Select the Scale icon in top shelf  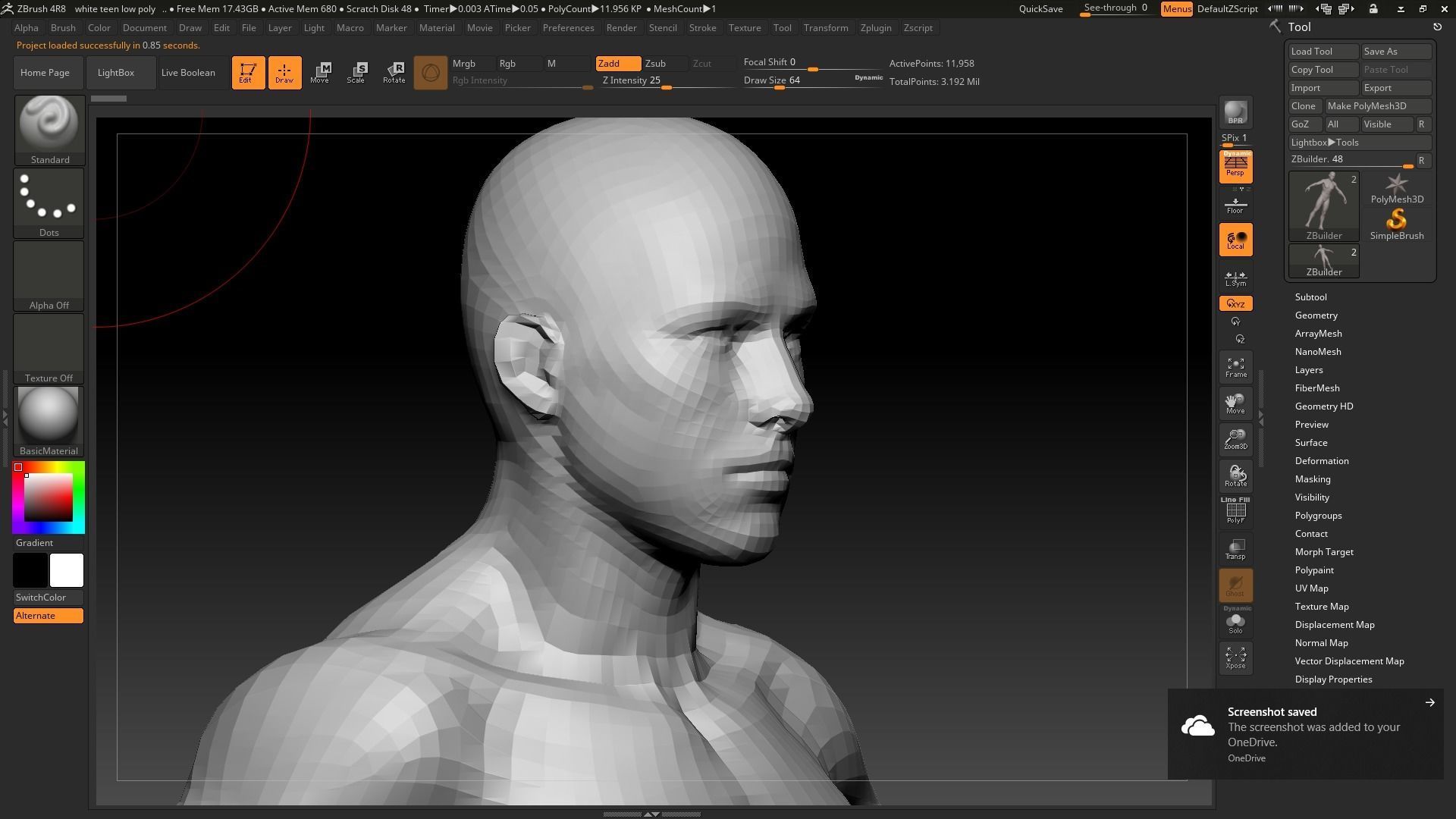coord(356,73)
